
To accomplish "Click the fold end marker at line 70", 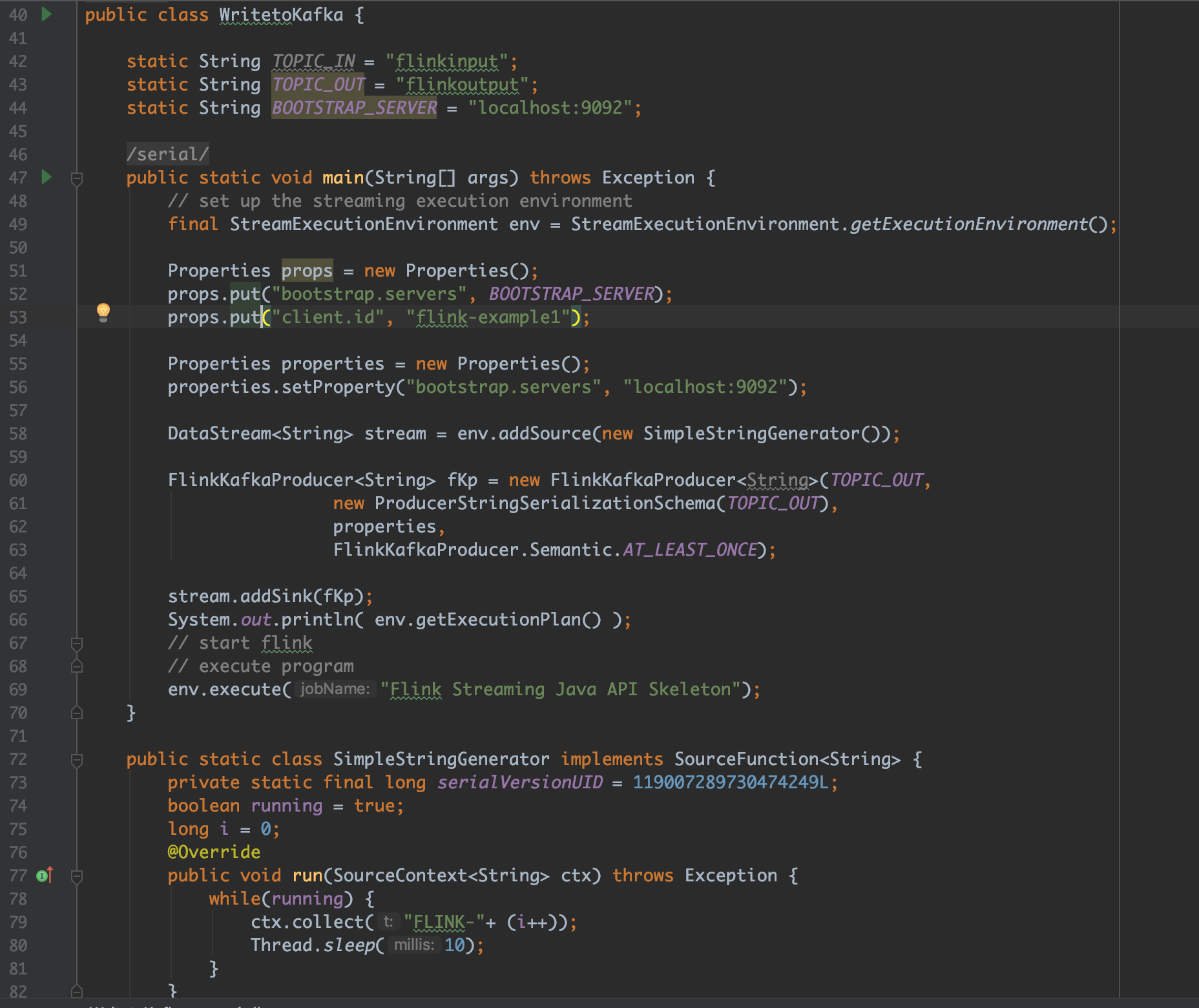I will [76, 713].
